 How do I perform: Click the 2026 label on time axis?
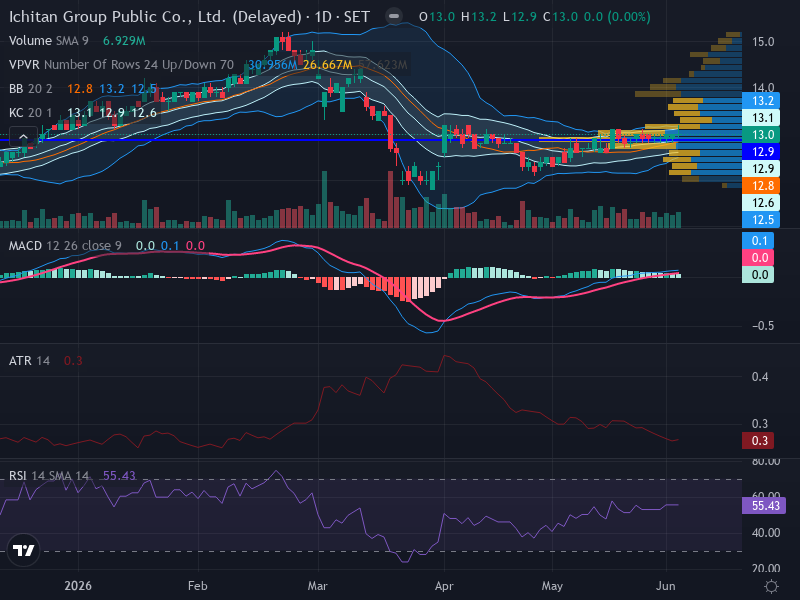pos(78,586)
